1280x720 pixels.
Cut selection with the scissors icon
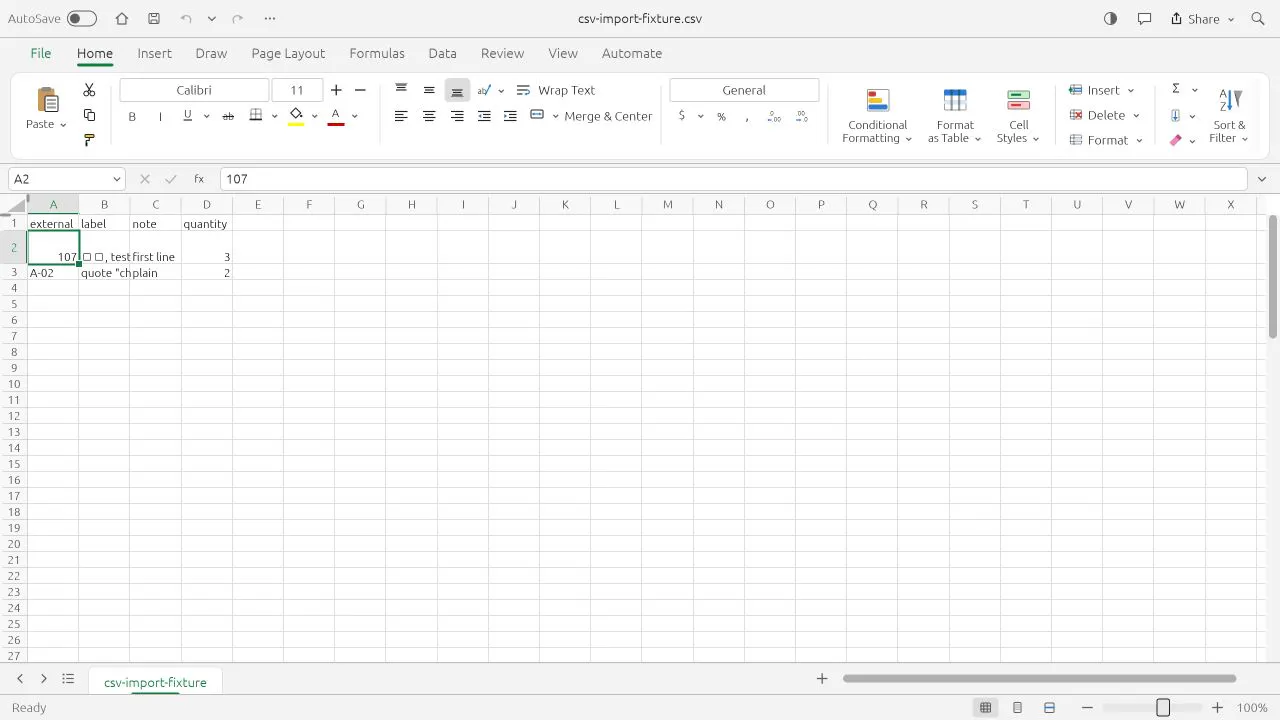(89, 90)
